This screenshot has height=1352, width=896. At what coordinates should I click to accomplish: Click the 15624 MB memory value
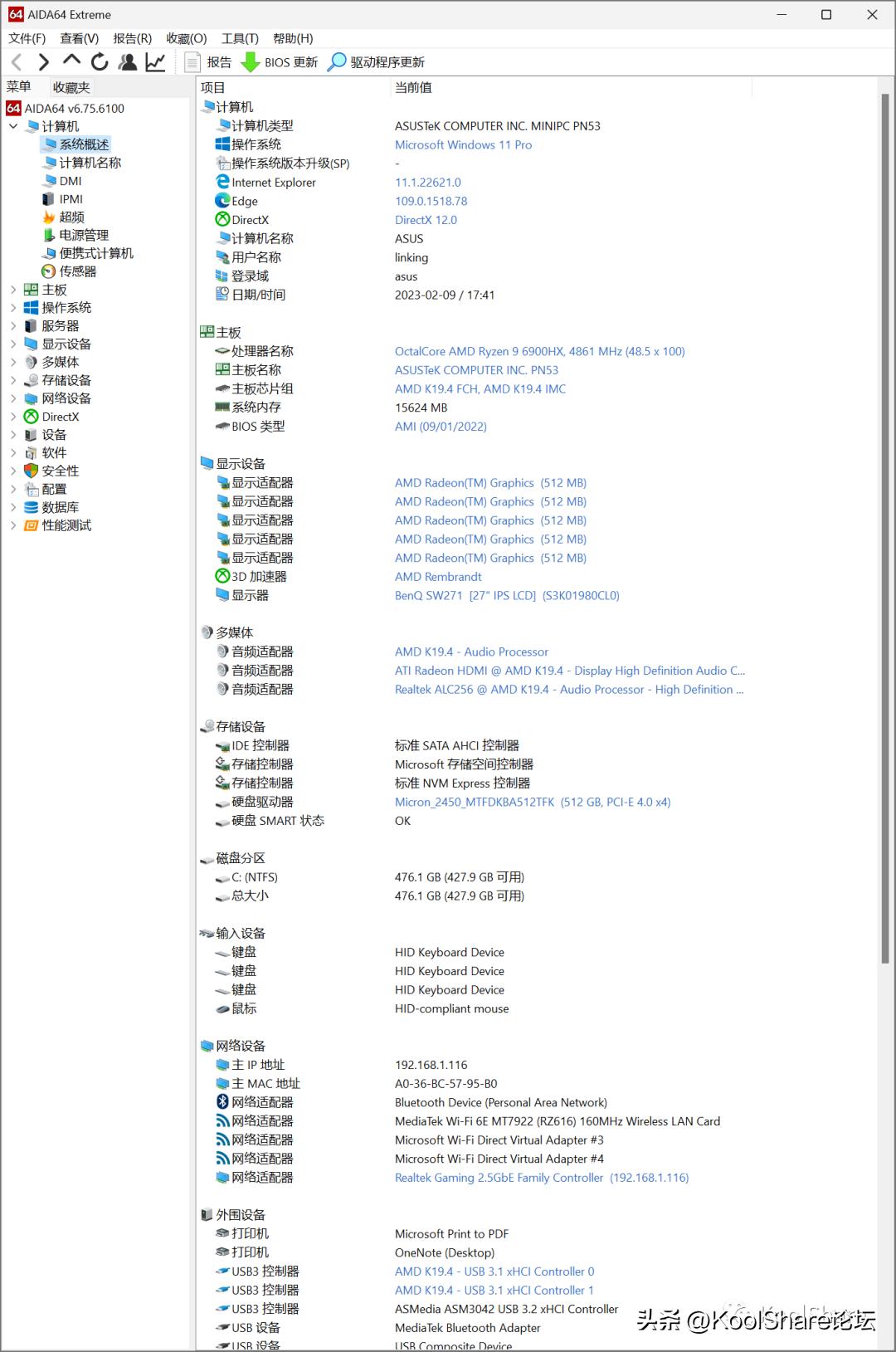421,408
